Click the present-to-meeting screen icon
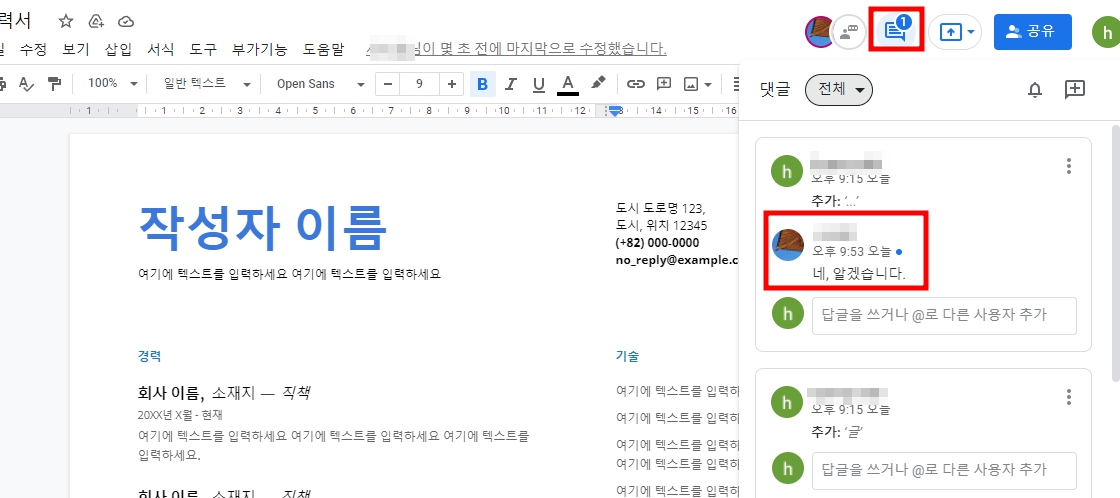Screen dimensions: 1120x498 (951, 31)
